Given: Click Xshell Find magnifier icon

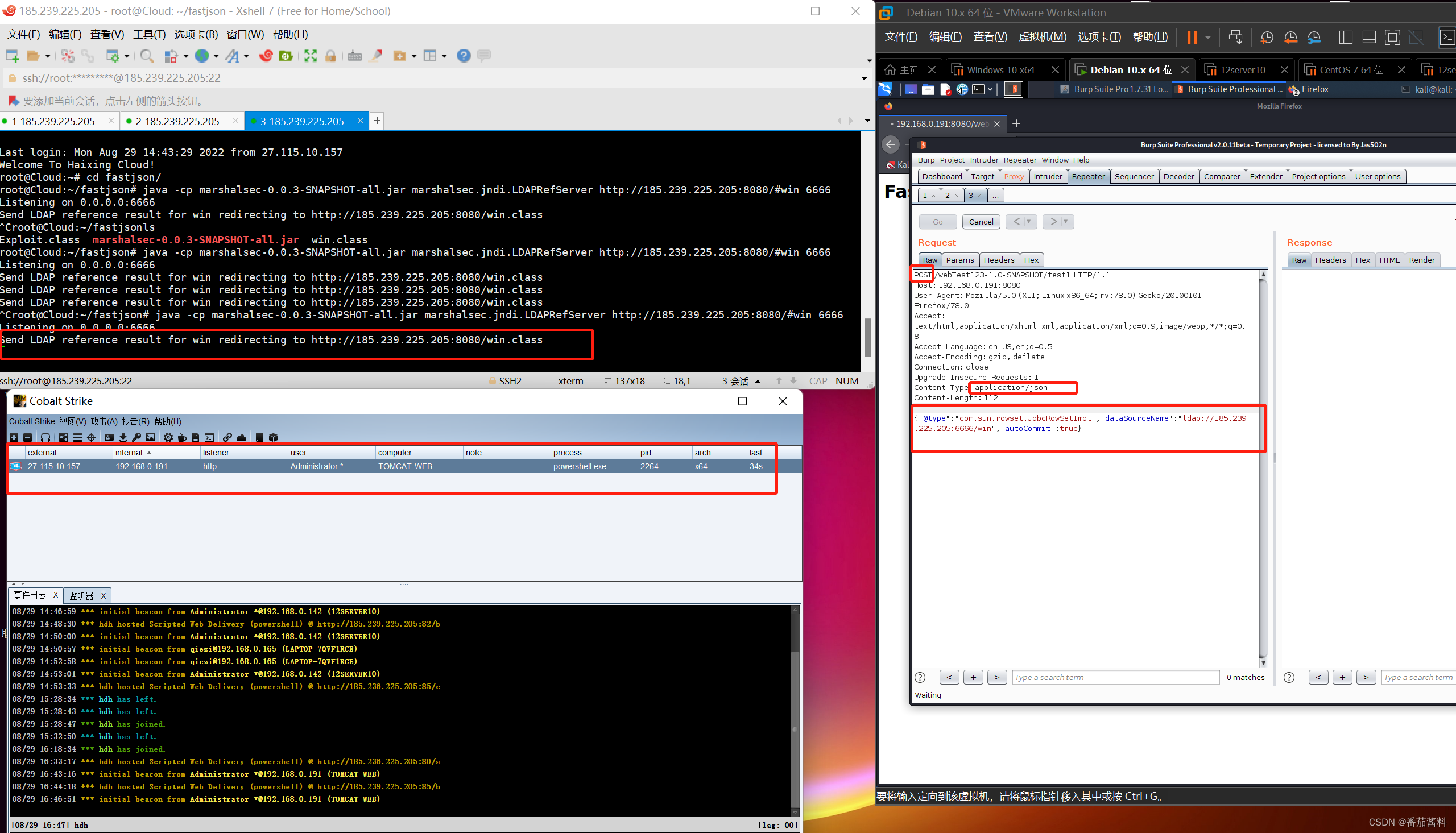Looking at the screenshot, I should pyautogui.click(x=147, y=56).
